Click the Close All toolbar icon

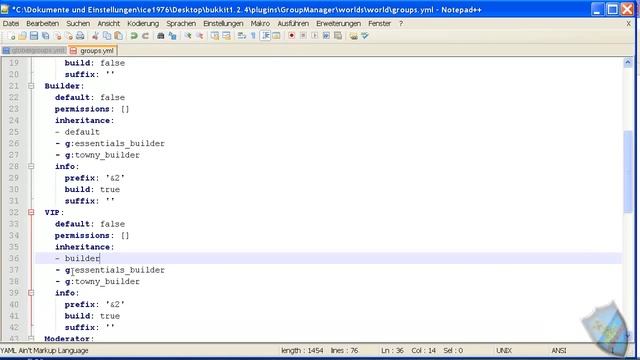69,36
